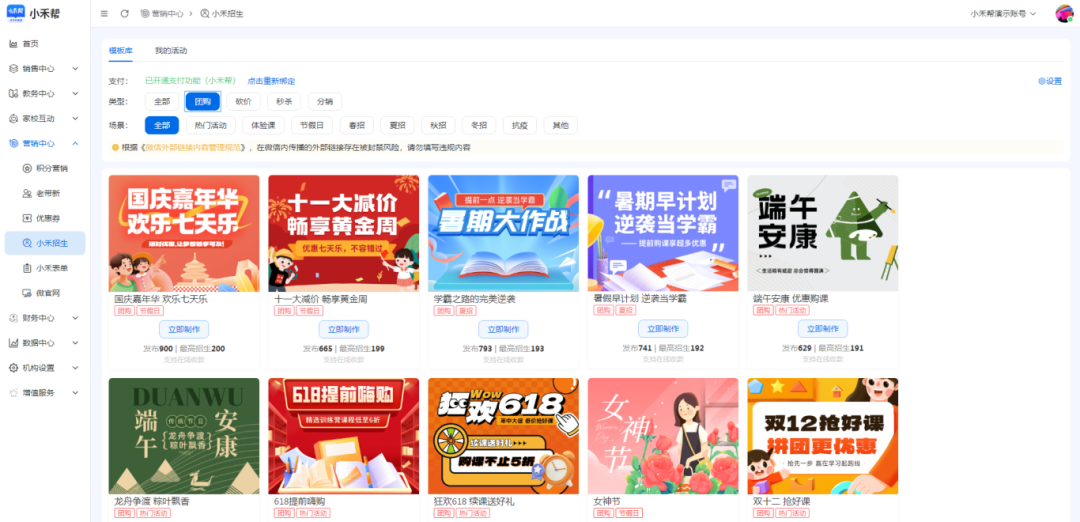Open the user avatar menu
The width and height of the screenshot is (1080, 522).
tap(1064, 14)
